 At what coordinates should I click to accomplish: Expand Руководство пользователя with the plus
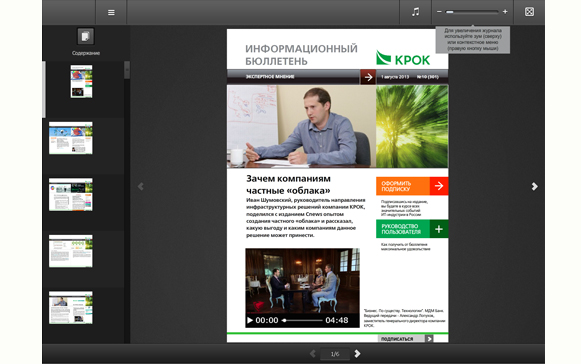pyautogui.click(x=439, y=229)
